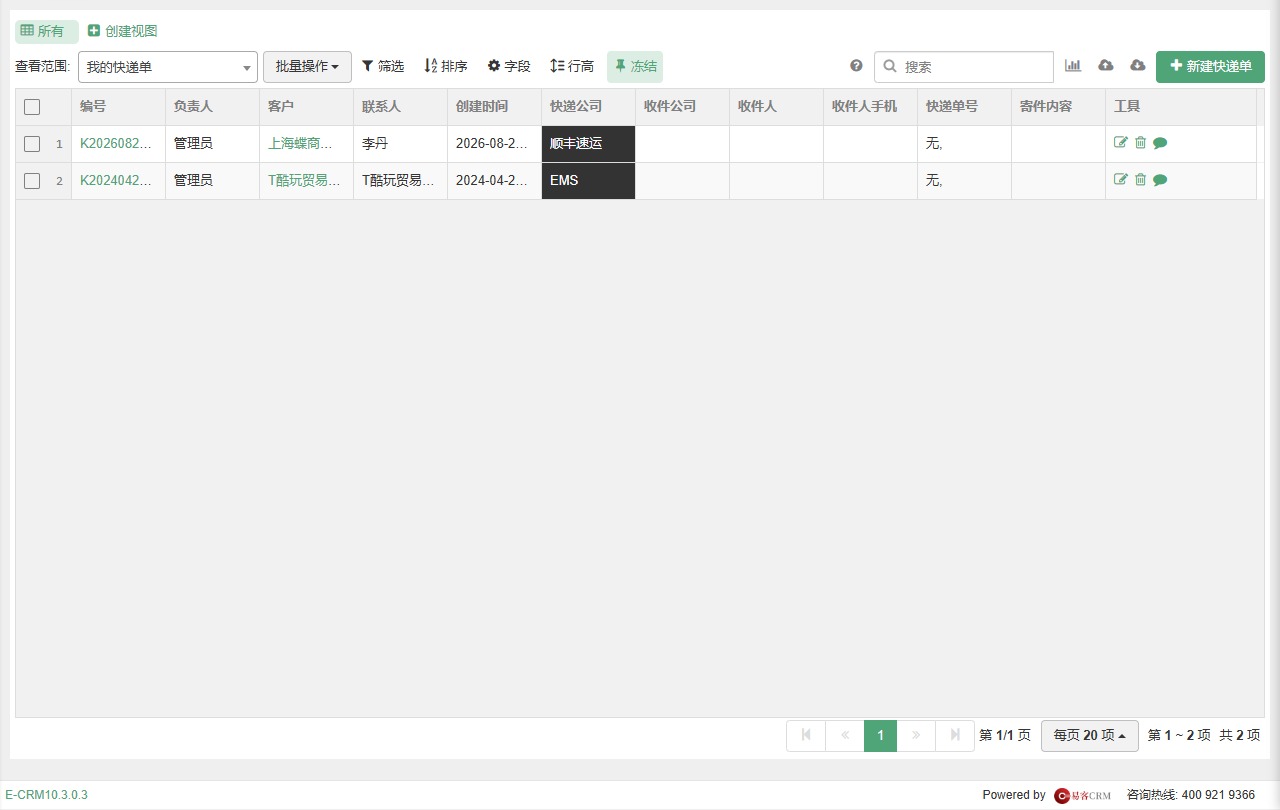Image resolution: width=1280 pixels, height=810 pixels.
Task: Open the chart statistics icon
Action: [x=1073, y=66]
